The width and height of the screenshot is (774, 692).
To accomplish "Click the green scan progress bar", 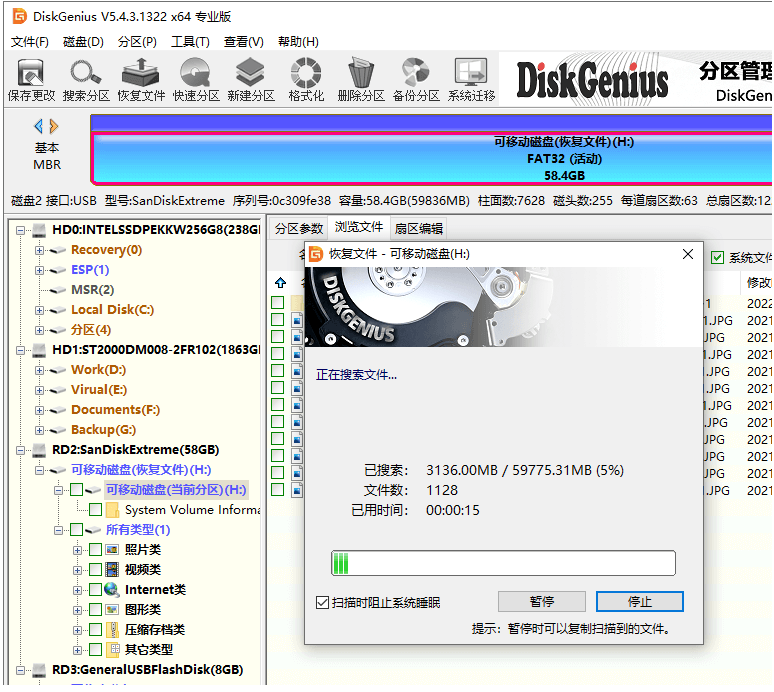I will pyautogui.click(x=503, y=563).
